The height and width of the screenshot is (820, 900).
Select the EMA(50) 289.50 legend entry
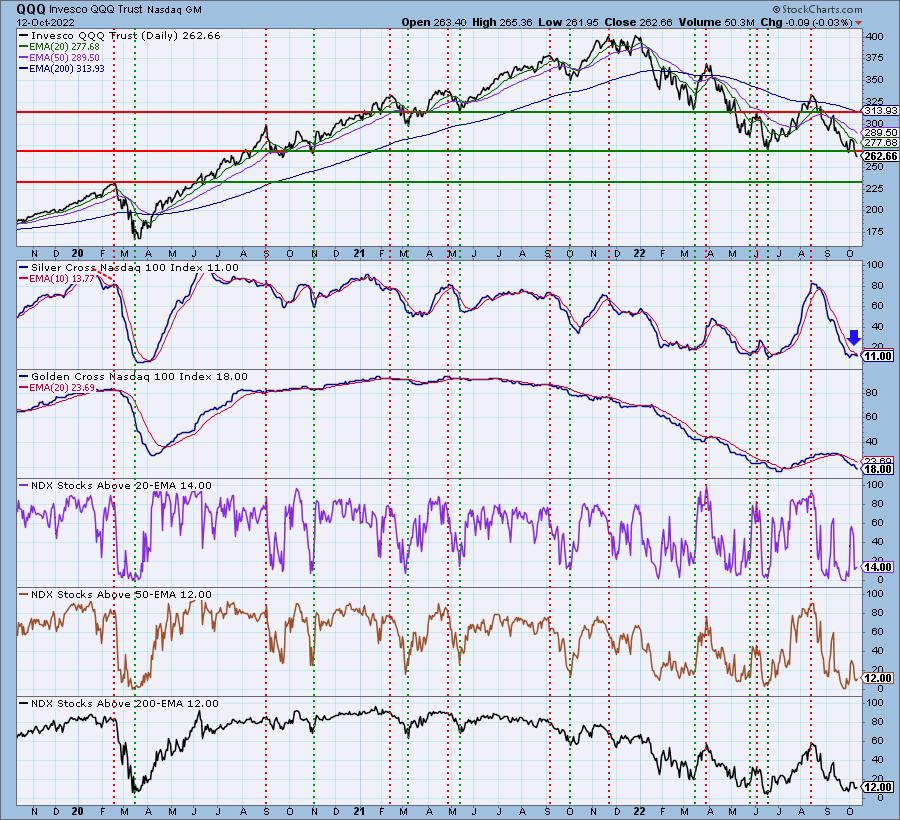pos(59,57)
